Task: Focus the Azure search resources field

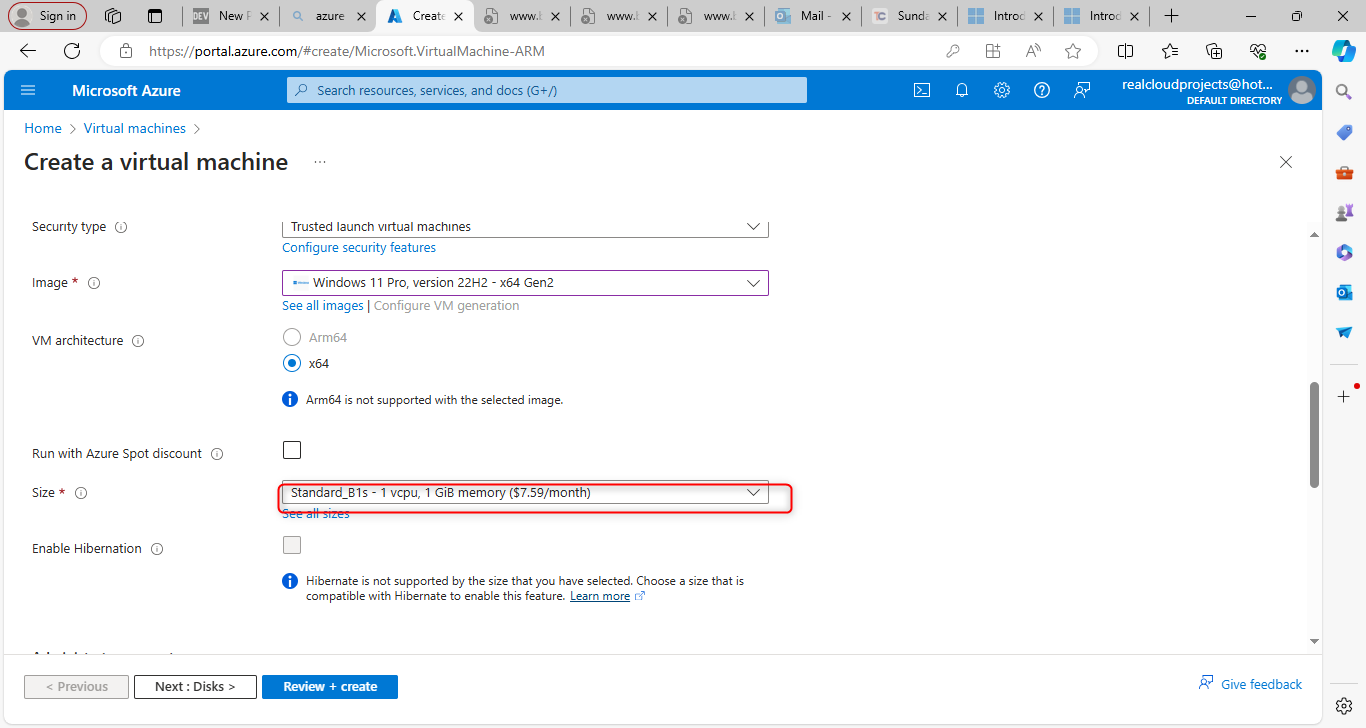Action: [x=546, y=90]
